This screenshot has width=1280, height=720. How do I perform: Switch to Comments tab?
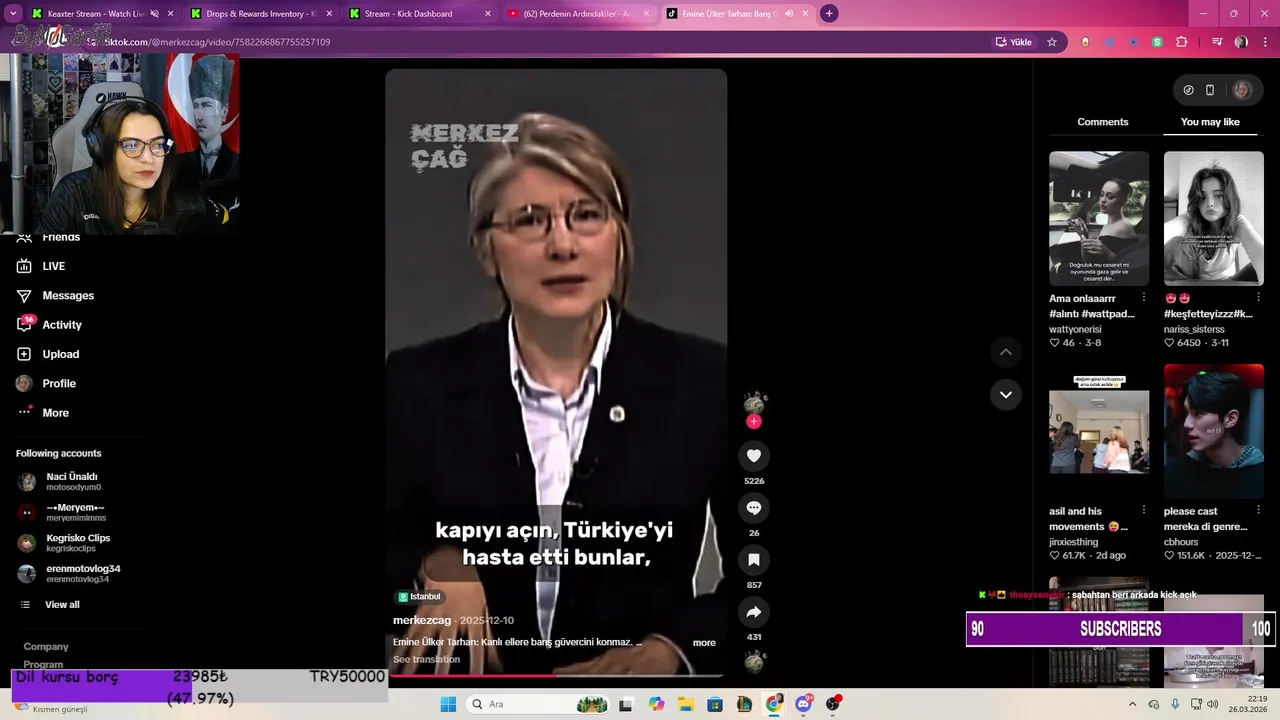[x=1103, y=122]
